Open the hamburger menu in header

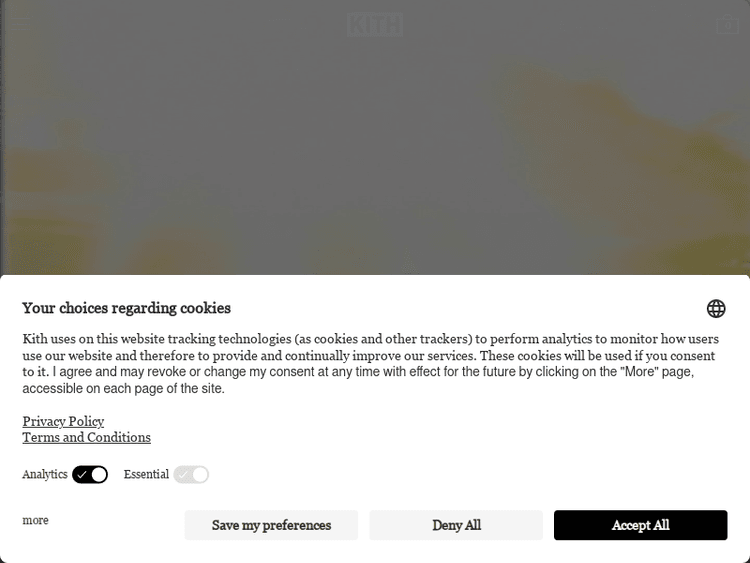[22, 23]
